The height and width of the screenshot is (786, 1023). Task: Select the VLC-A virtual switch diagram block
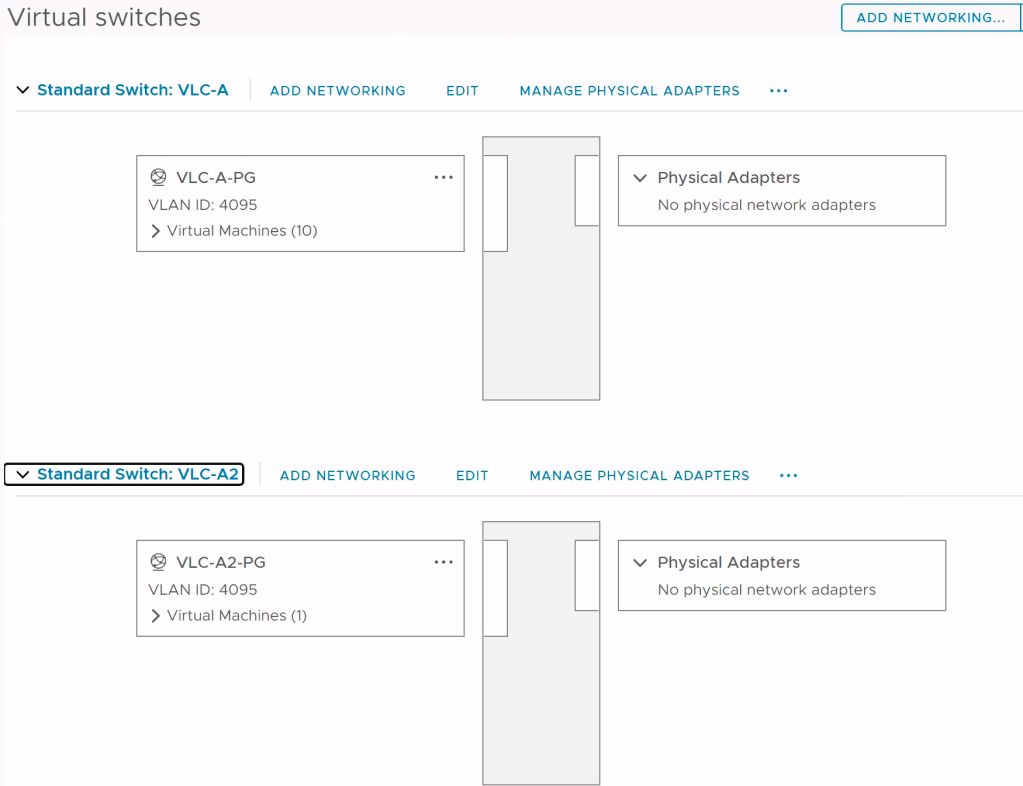coord(541,300)
